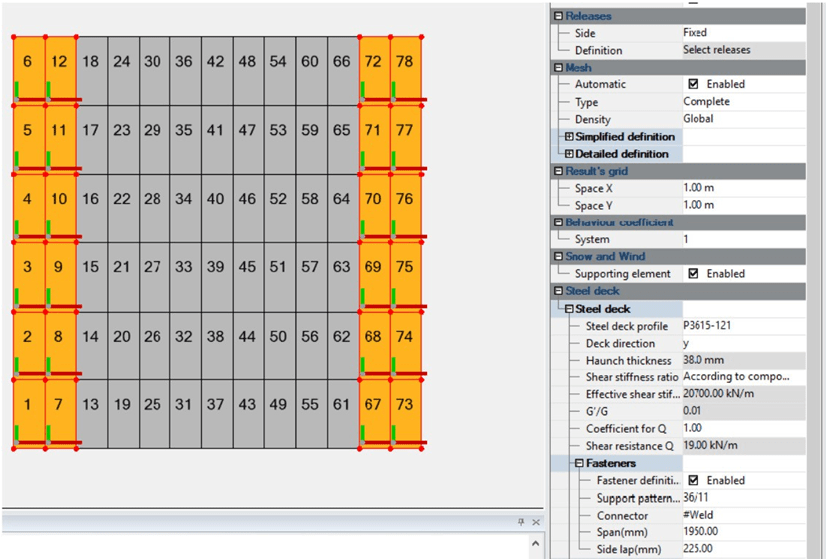Select orange deck panel number 73

point(404,404)
